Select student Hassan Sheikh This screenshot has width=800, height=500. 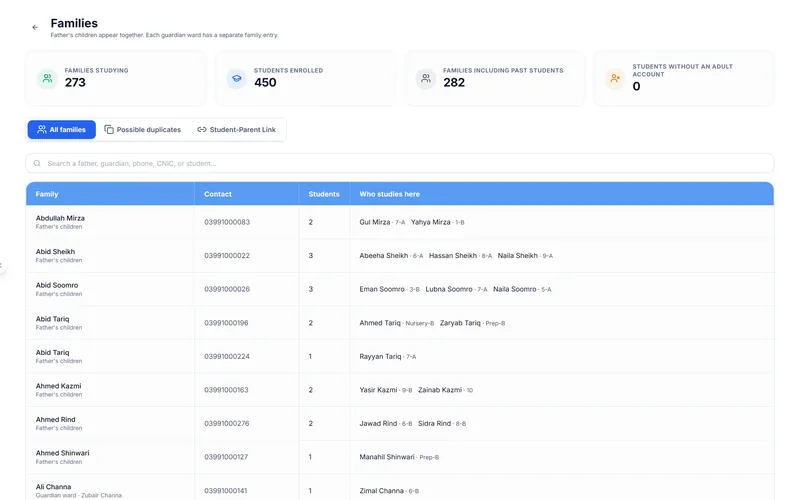click(453, 256)
